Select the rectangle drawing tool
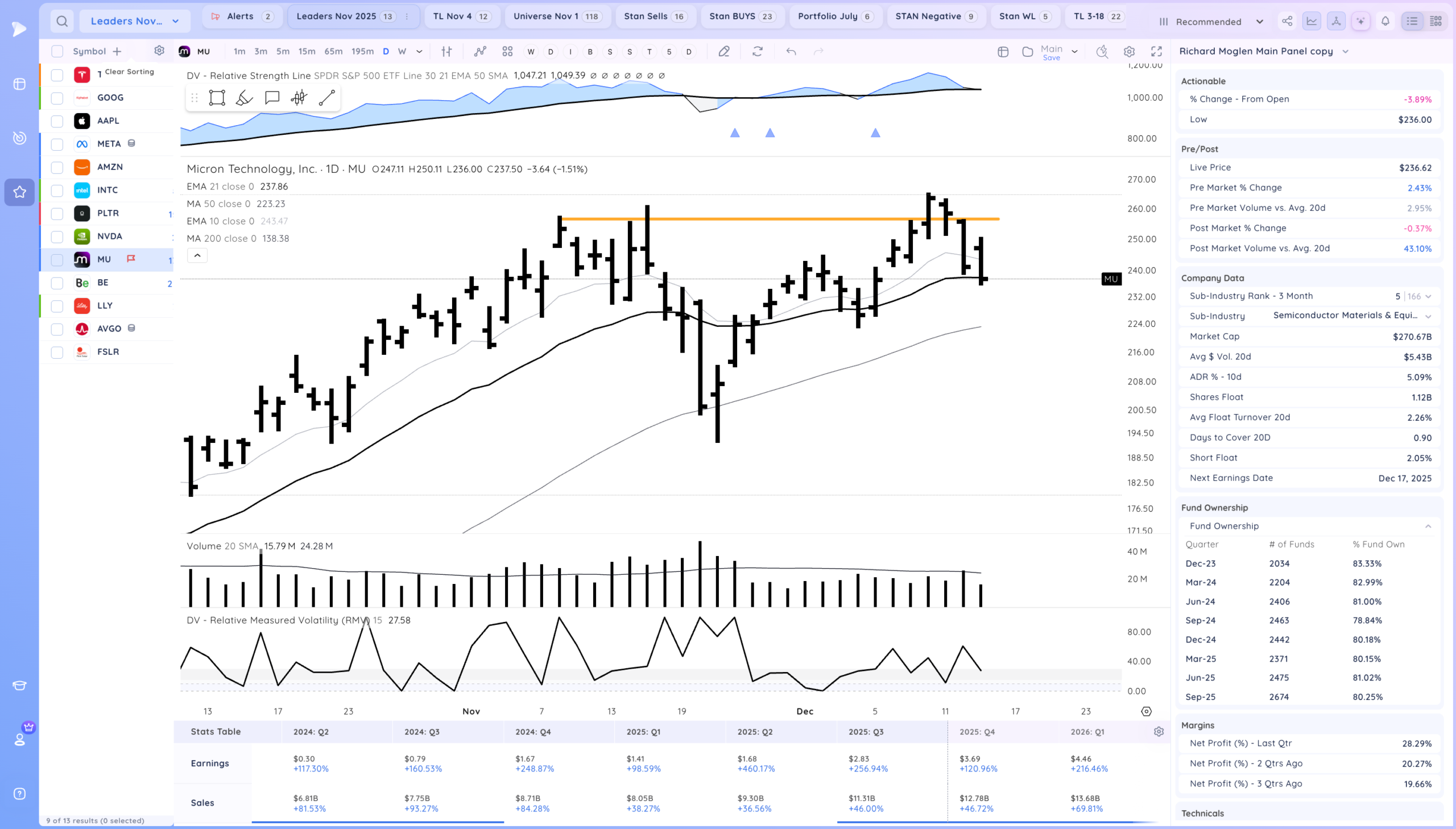Image resolution: width=1456 pixels, height=829 pixels. click(217, 98)
